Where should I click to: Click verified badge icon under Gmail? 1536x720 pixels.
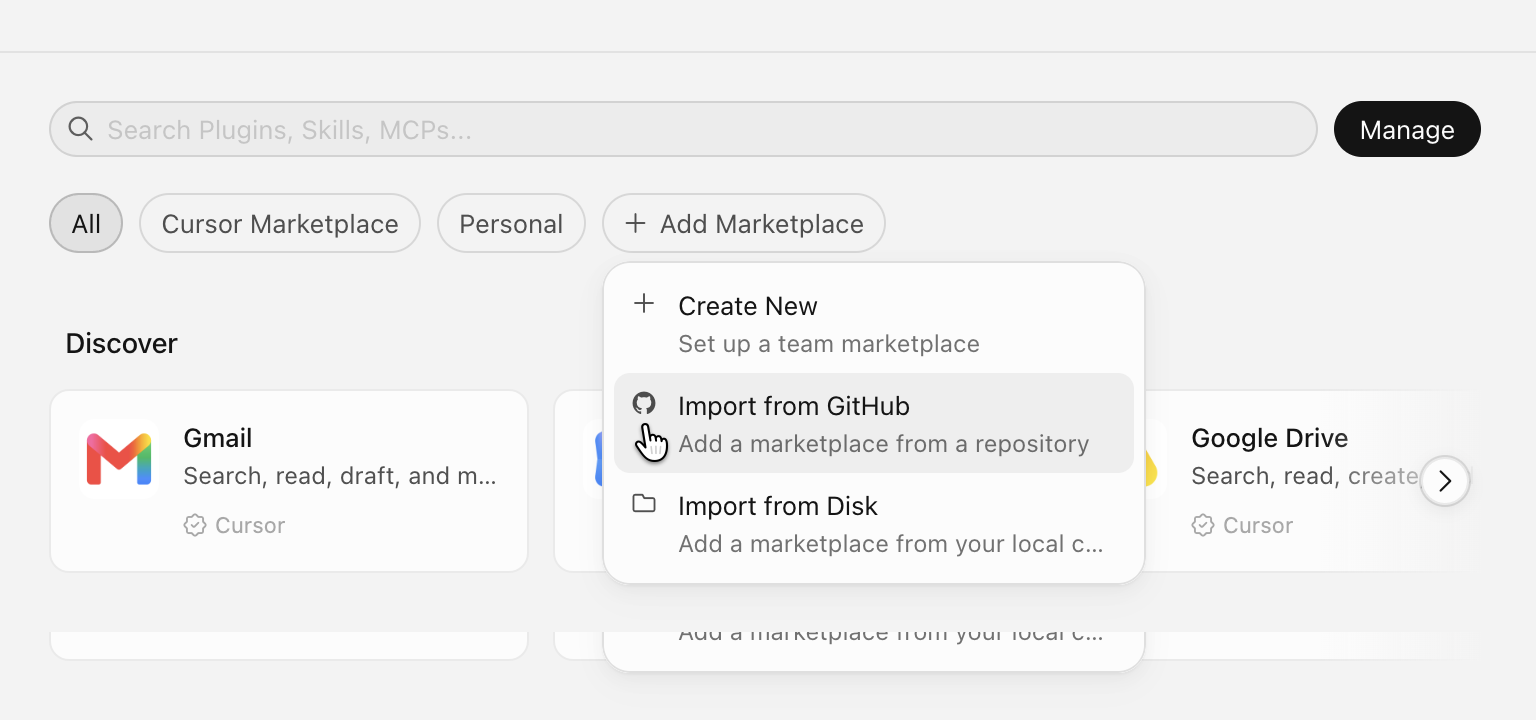pos(195,525)
